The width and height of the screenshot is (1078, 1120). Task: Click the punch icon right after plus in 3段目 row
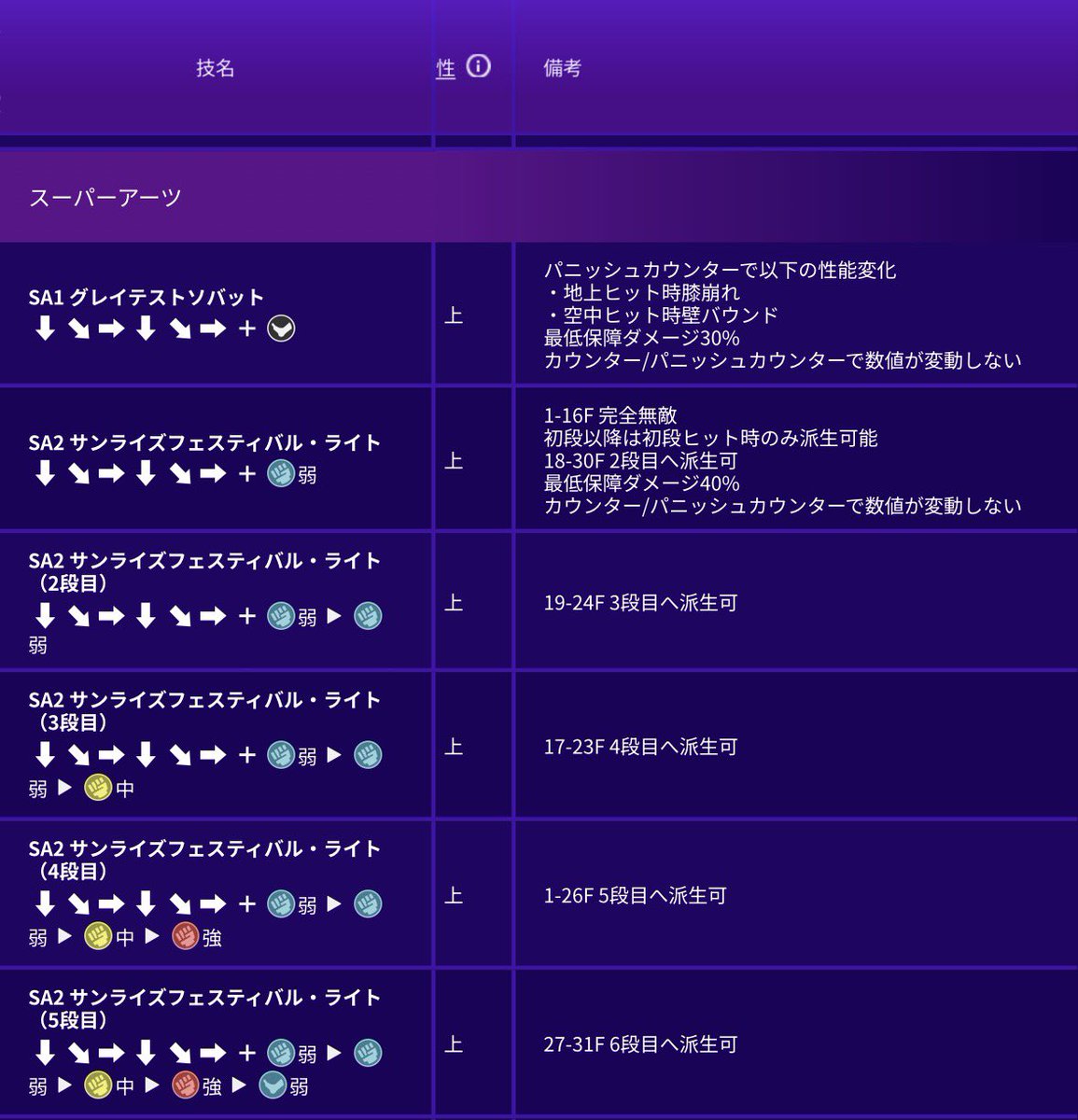tap(281, 755)
